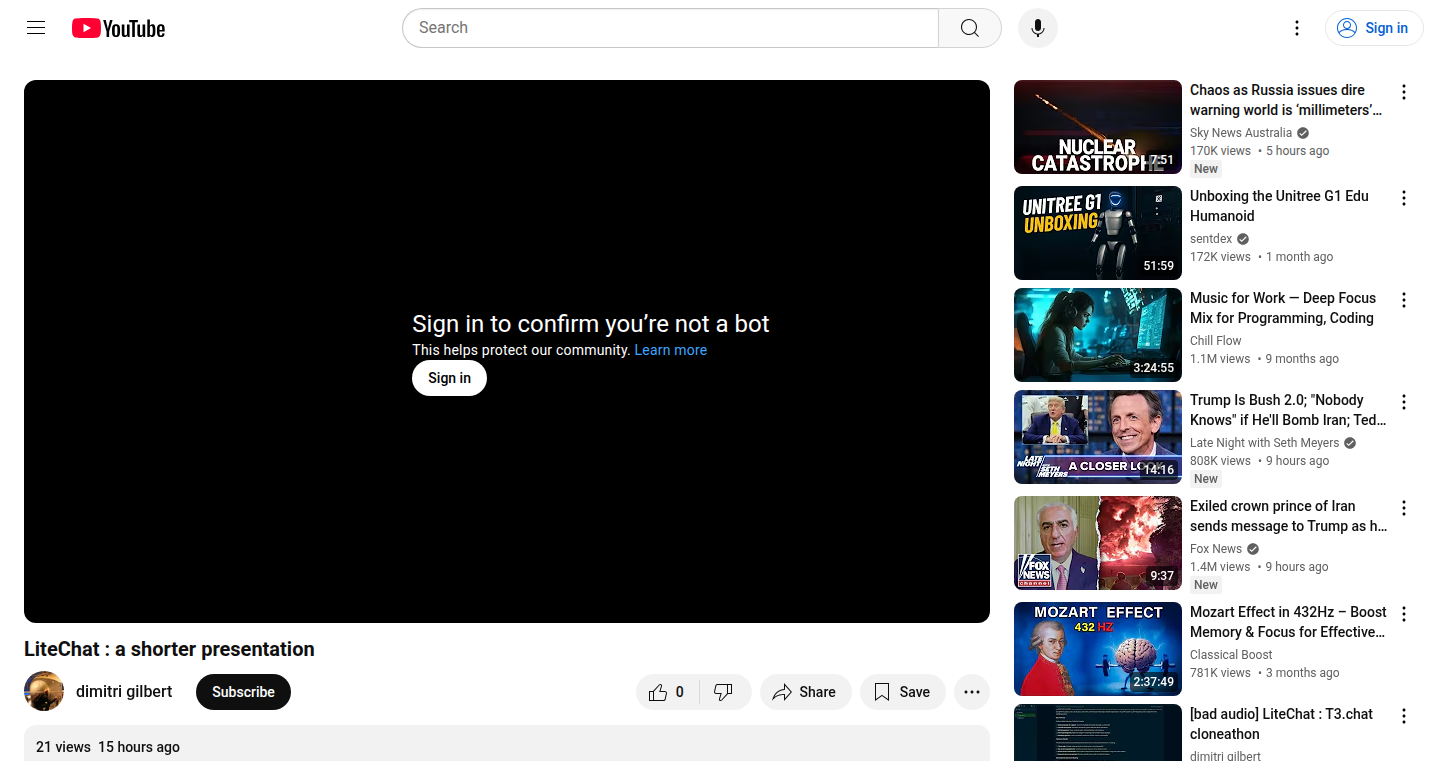The width and height of the screenshot is (1440, 761).
Task: Open options for Chaos as Russia video
Action: pyautogui.click(x=1404, y=92)
